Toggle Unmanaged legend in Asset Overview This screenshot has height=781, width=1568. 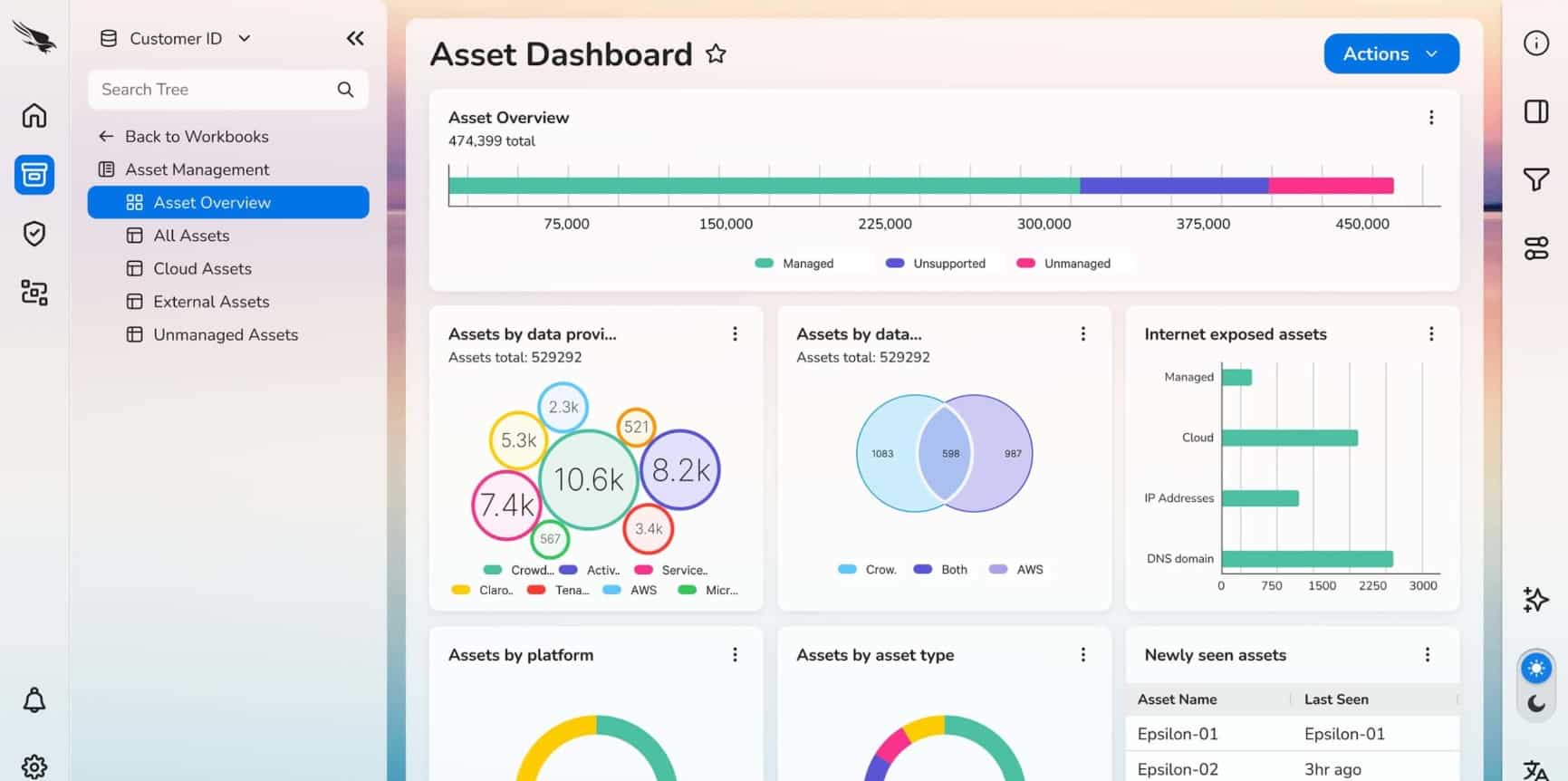(1063, 264)
